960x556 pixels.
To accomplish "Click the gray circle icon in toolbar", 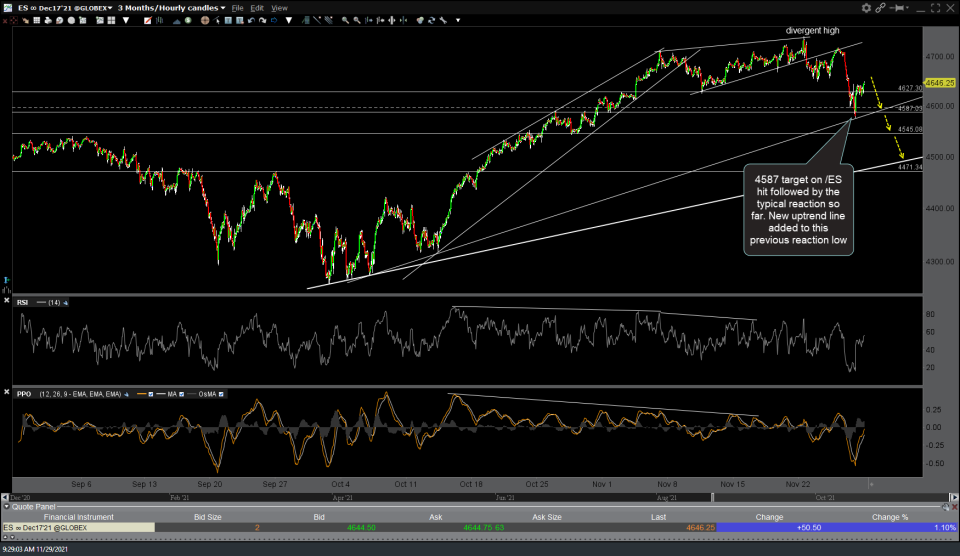I will pos(71,20).
